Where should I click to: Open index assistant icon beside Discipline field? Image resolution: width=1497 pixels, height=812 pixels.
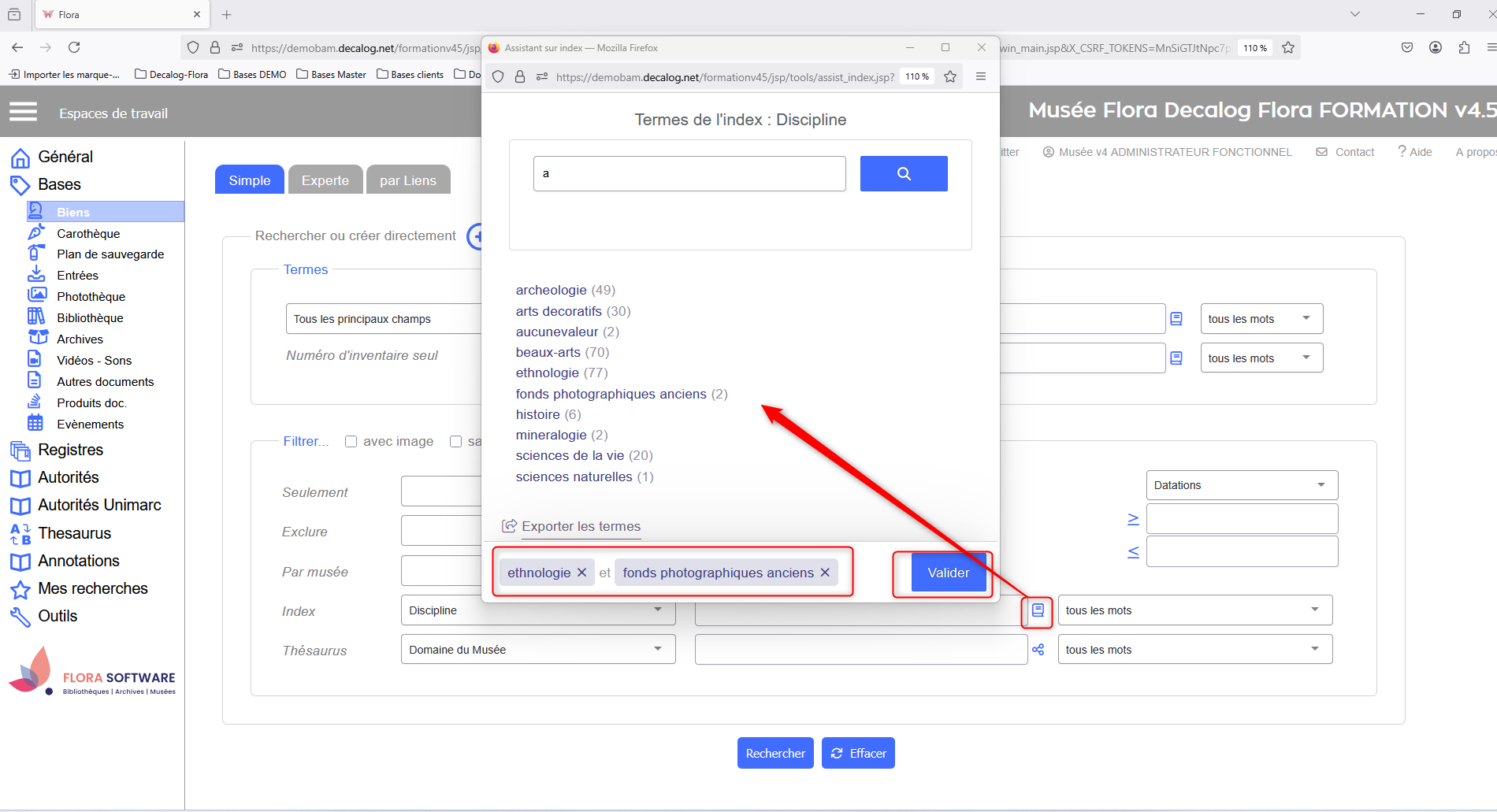1038,610
